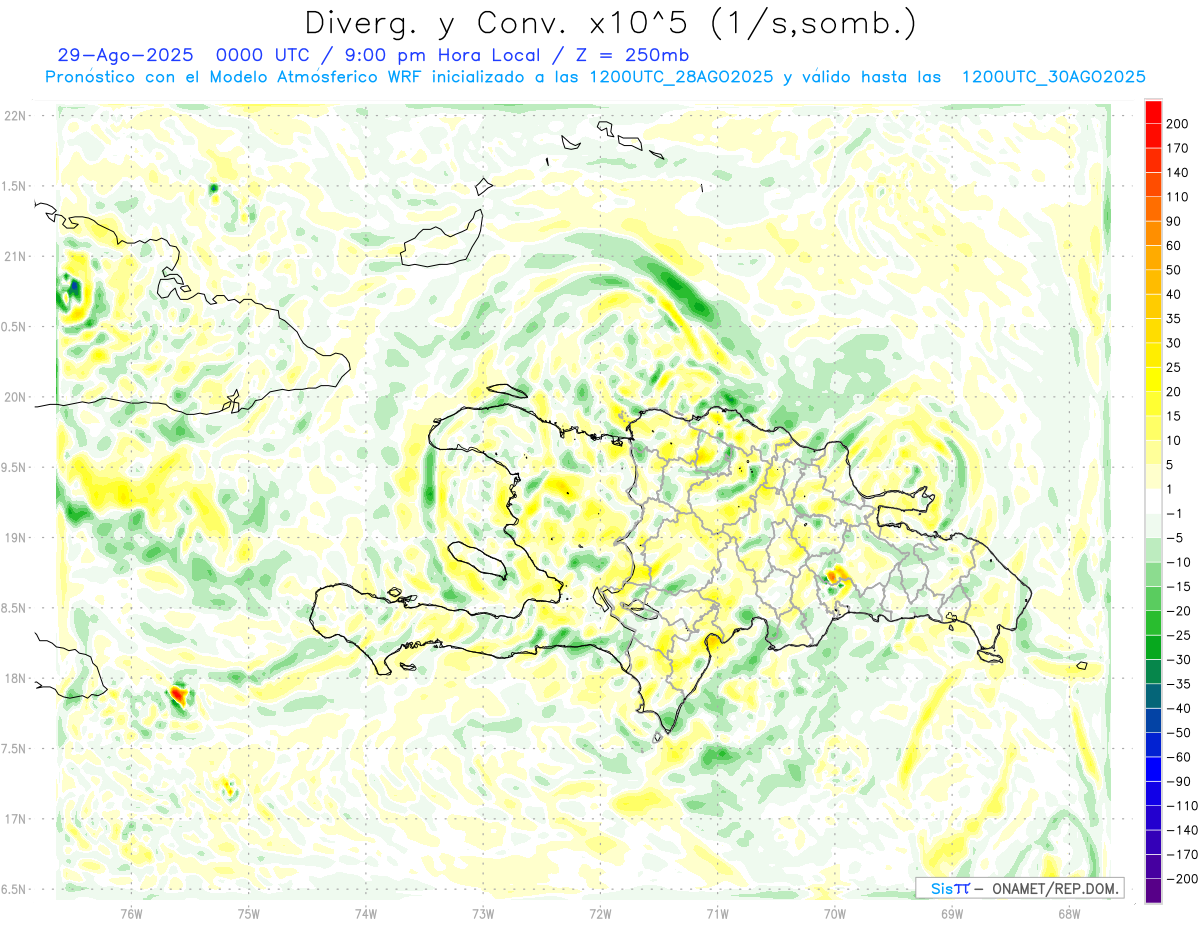Click the '-170' colorbar label
Viewport: 1200px width, 927px height.
(x=1181, y=855)
